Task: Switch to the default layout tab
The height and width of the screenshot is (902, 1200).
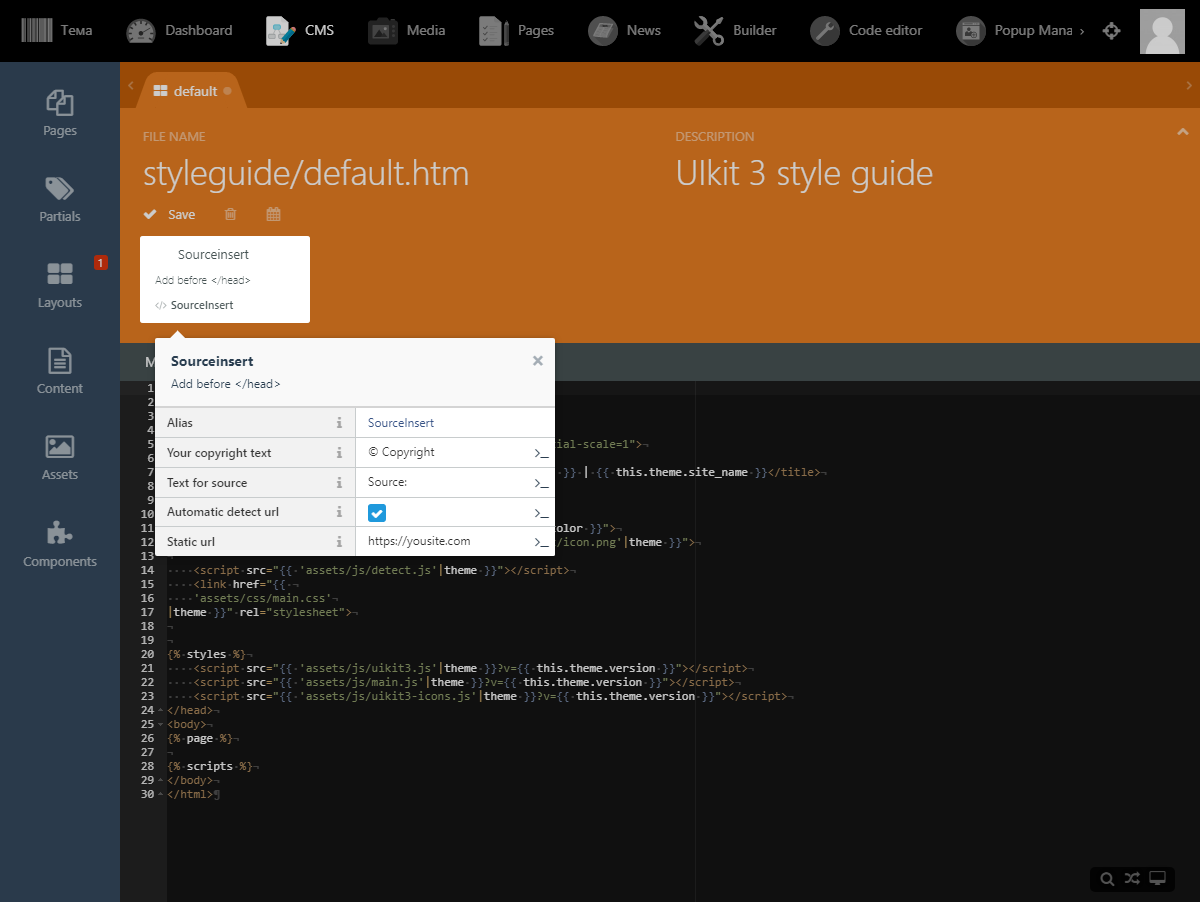Action: point(192,91)
